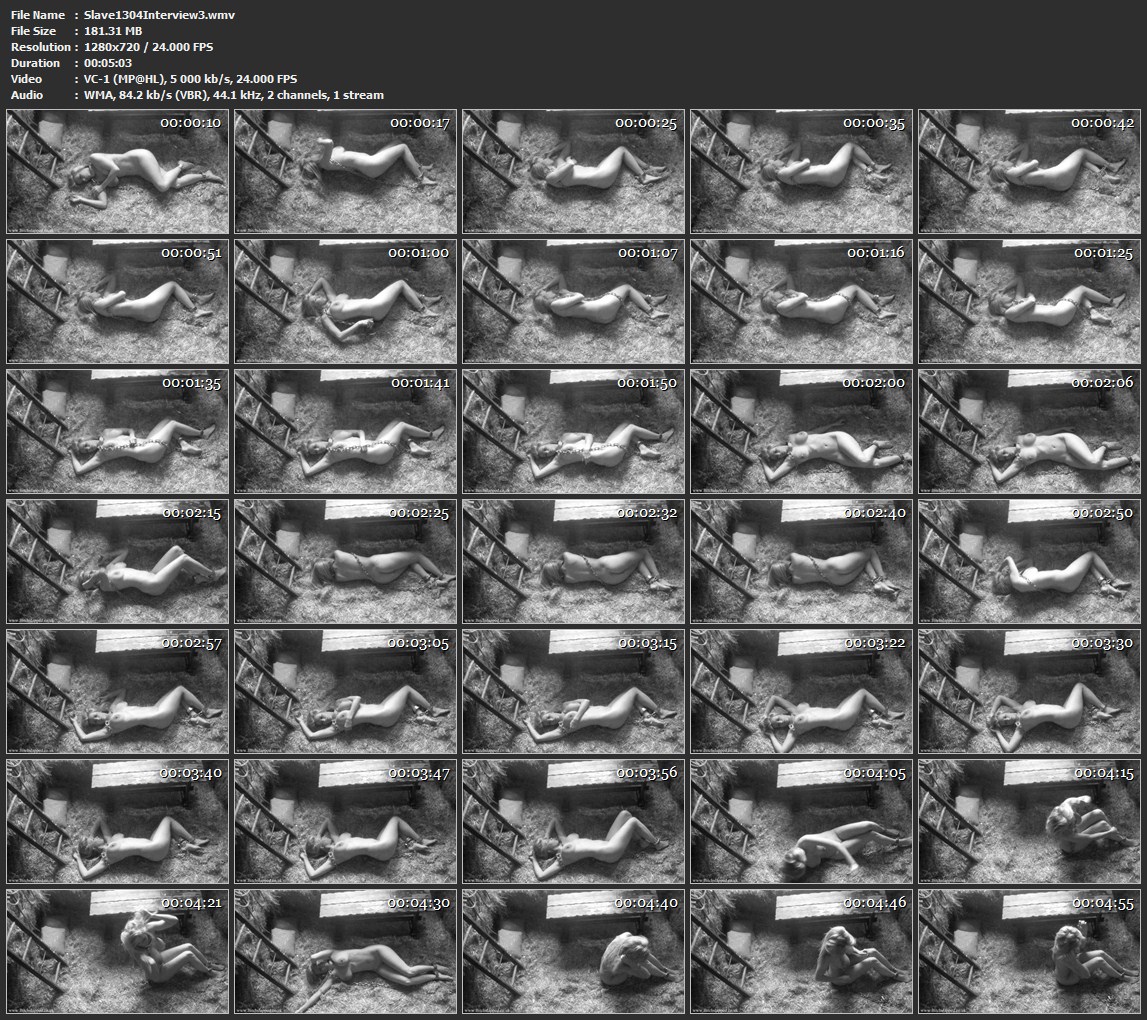Select the frame at 00:04:15
This screenshot has width=1147, height=1020.
pyautogui.click(x=1029, y=822)
